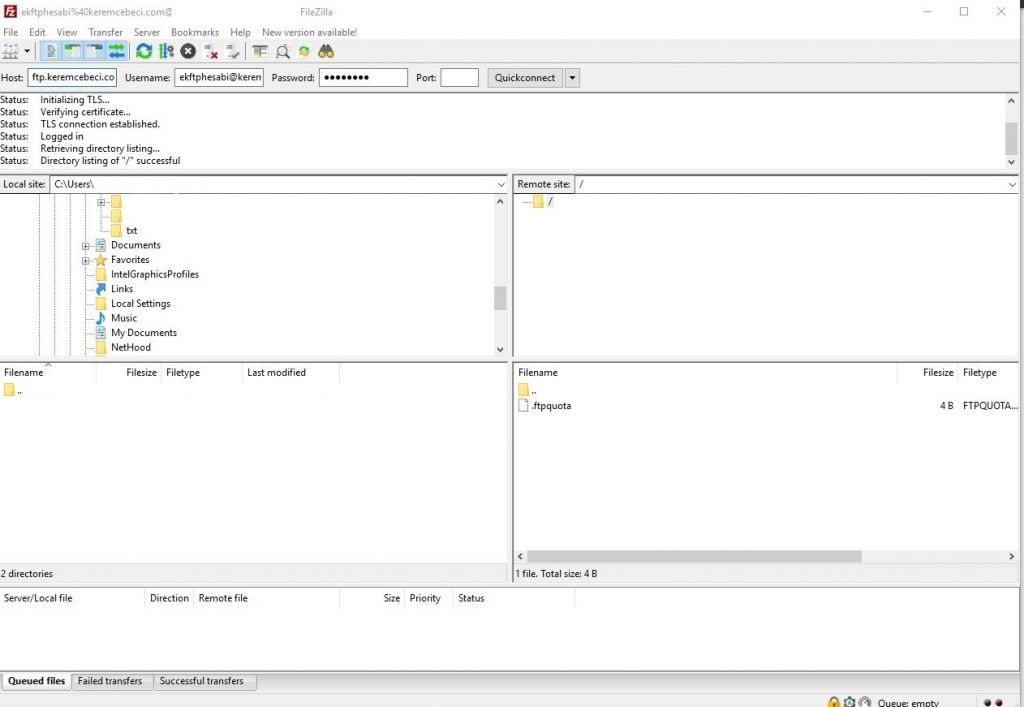Open the Site Manager icon
The image size is (1024, 707).
click(x=10, y=52)
